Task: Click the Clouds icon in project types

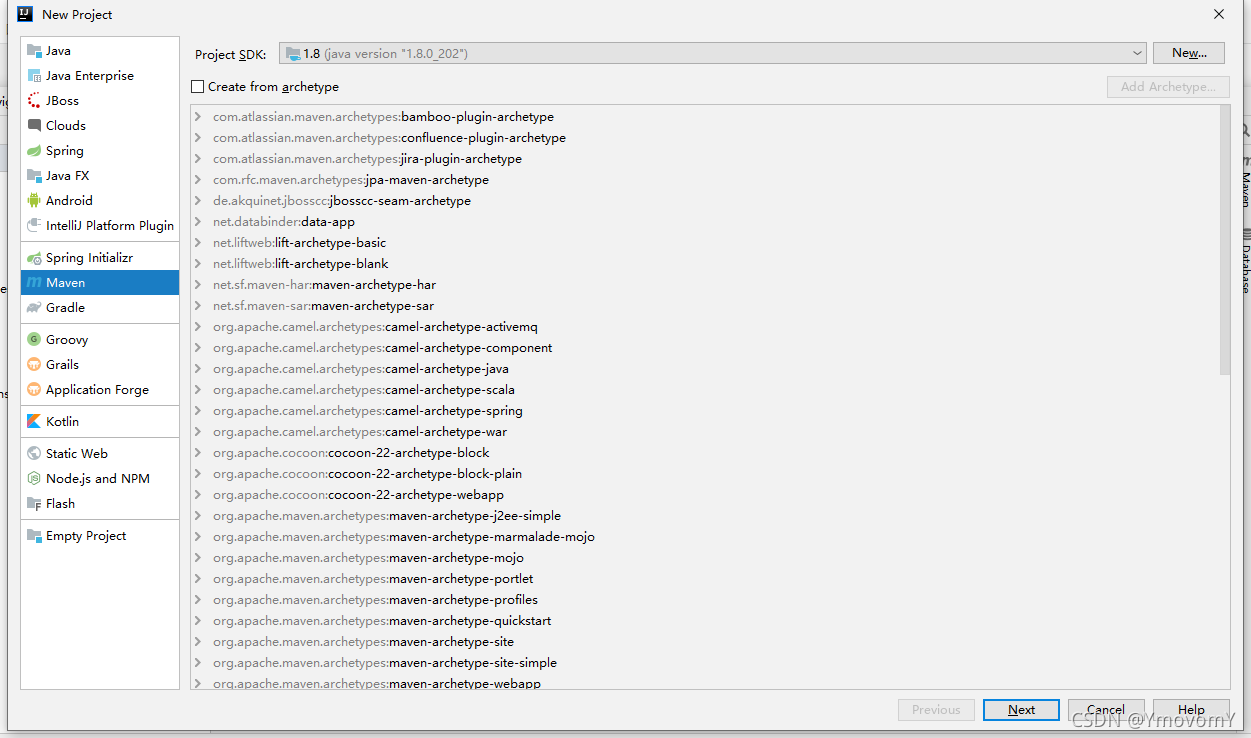Action: coord(34,126)
